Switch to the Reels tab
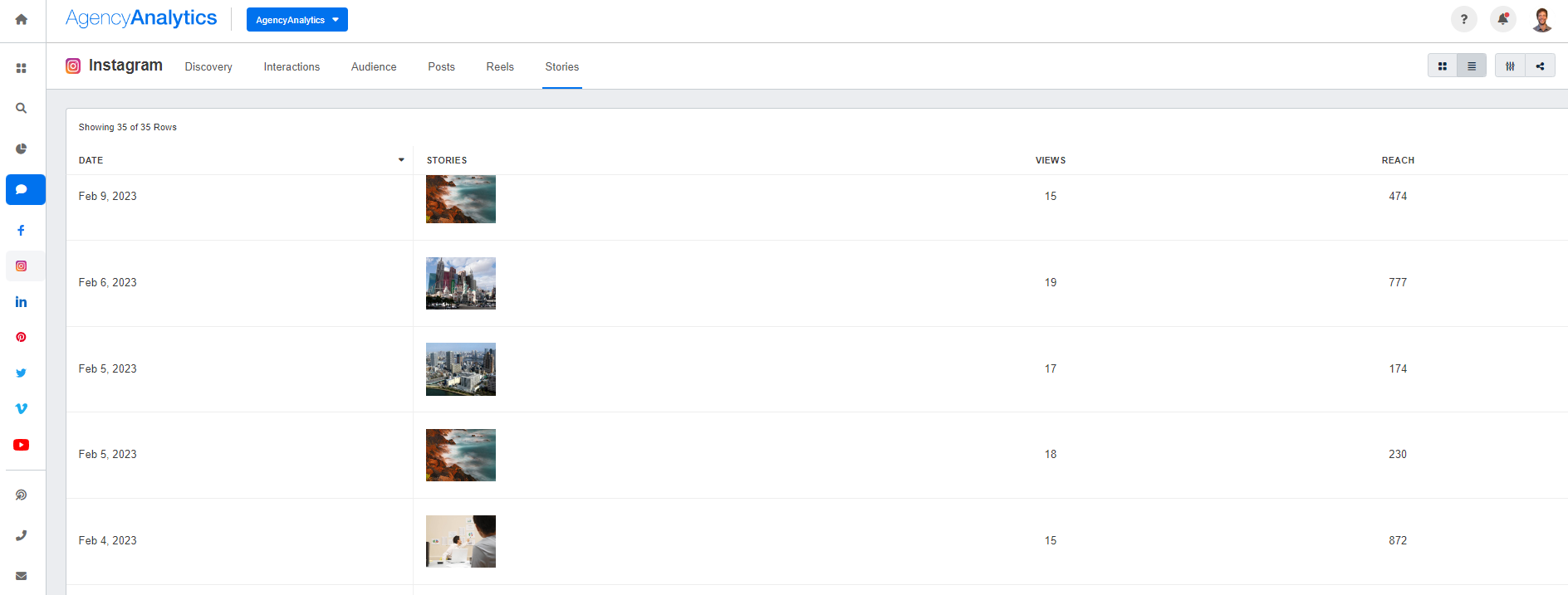This screenshot has width=1568, height=595. 500,67
